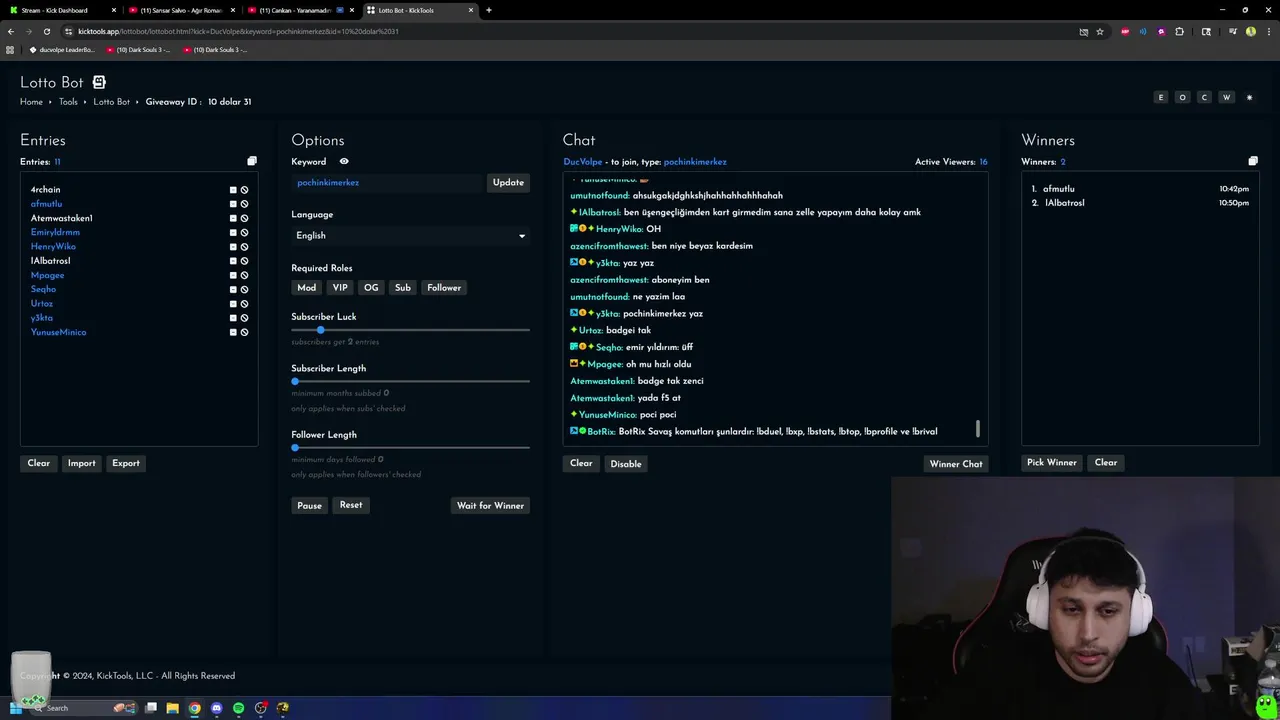Toggle checkbox for entry IAlbatrosI
The height and width of the screenshot is (720, 1280).
click(233, 261)
